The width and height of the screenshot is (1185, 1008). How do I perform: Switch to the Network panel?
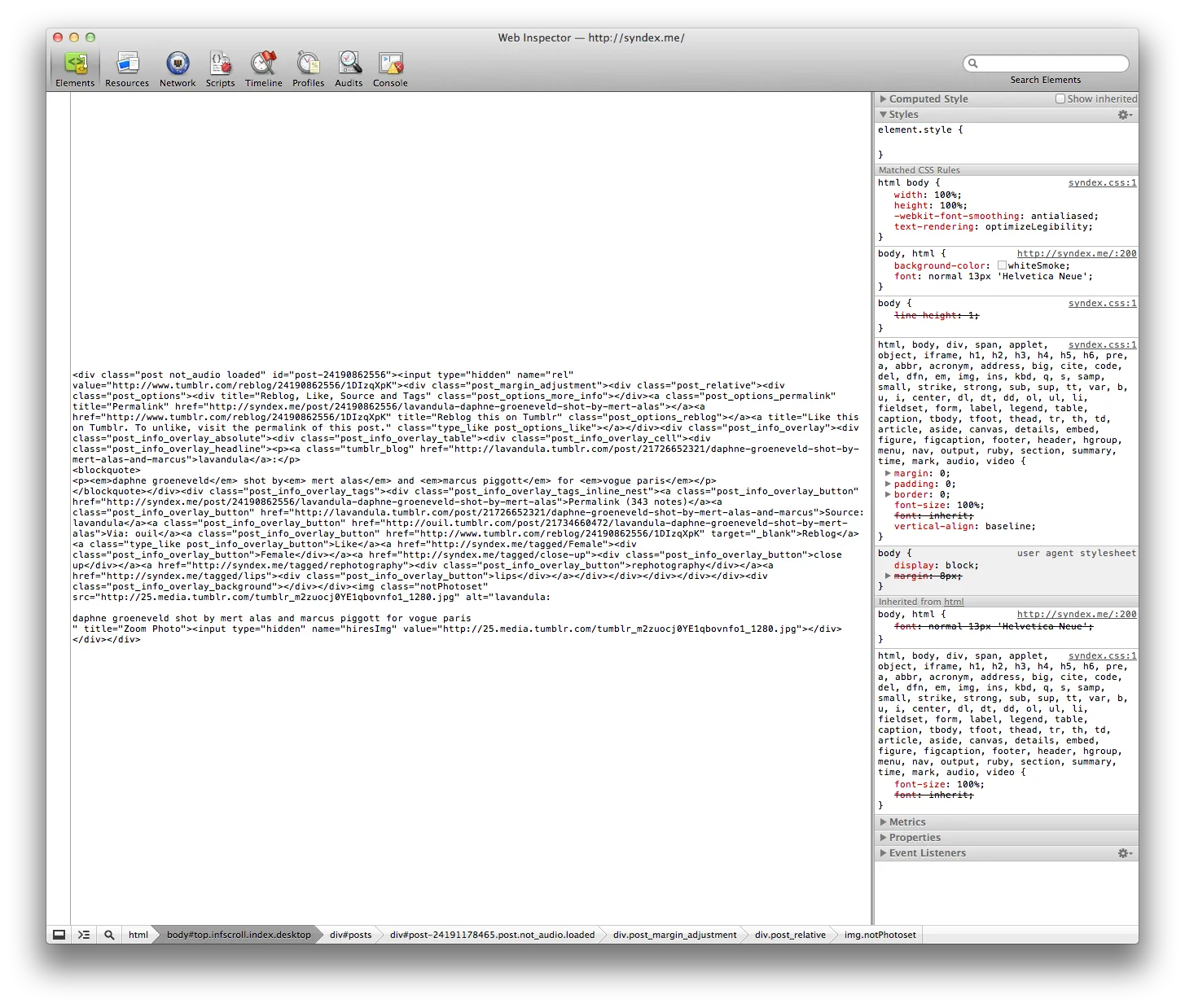(178, 69)
